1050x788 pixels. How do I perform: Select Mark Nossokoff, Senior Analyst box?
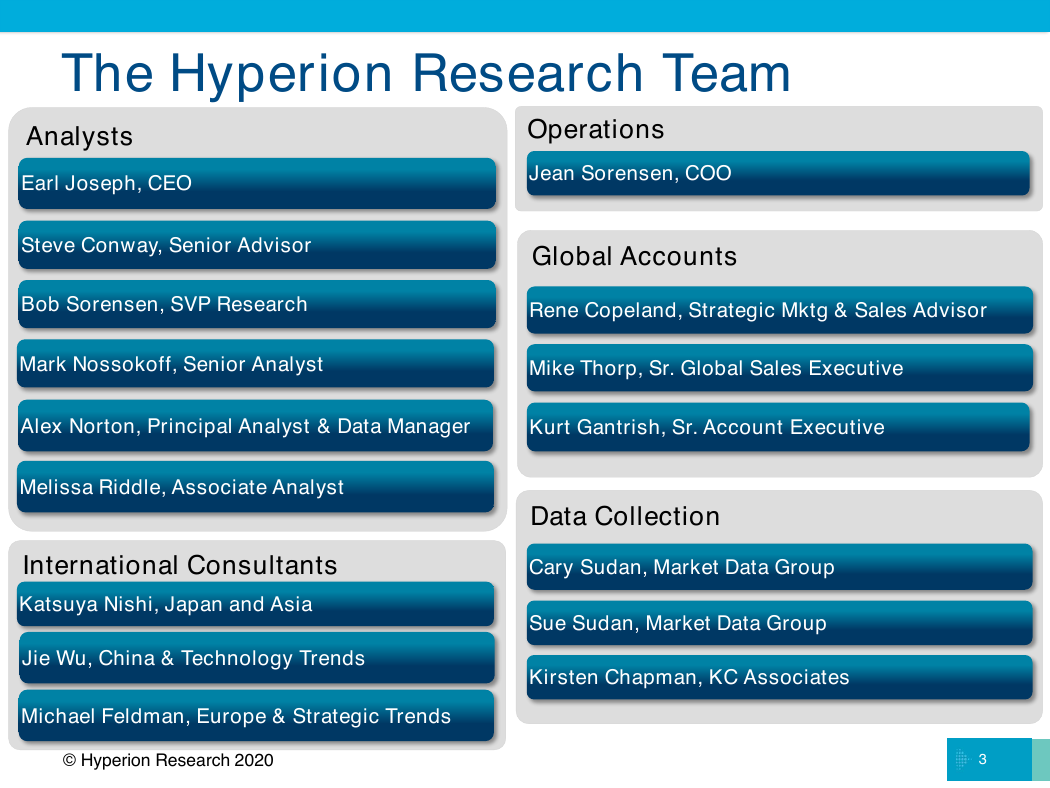coord(256,364)
